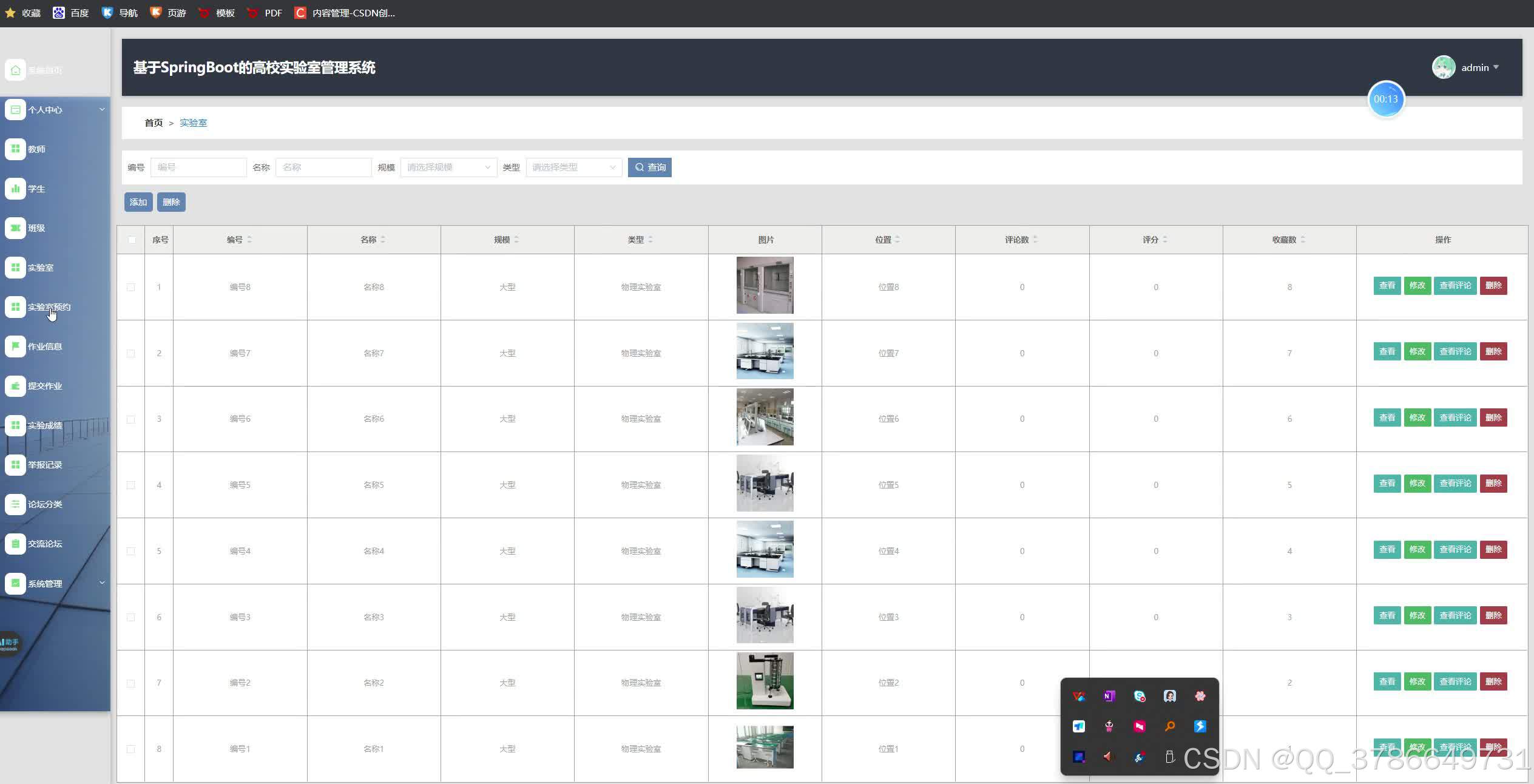Click 查看评论 for row 编号7
Screen dimensions: 1534x784
pyautogui.click(x=1455, y=351)
